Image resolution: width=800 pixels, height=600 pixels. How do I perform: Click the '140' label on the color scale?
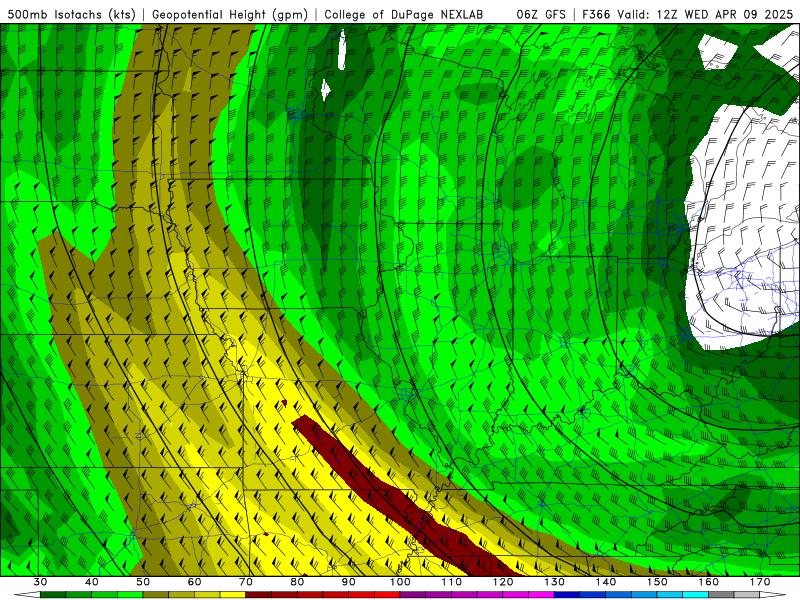click(x=606, y=582)
